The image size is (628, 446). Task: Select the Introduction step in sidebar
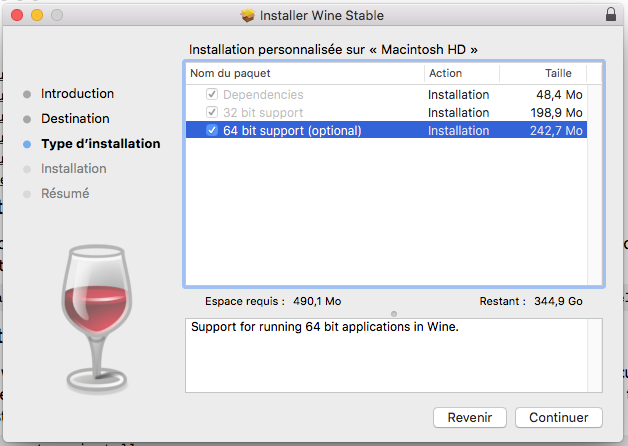click(x=77, y=94)
